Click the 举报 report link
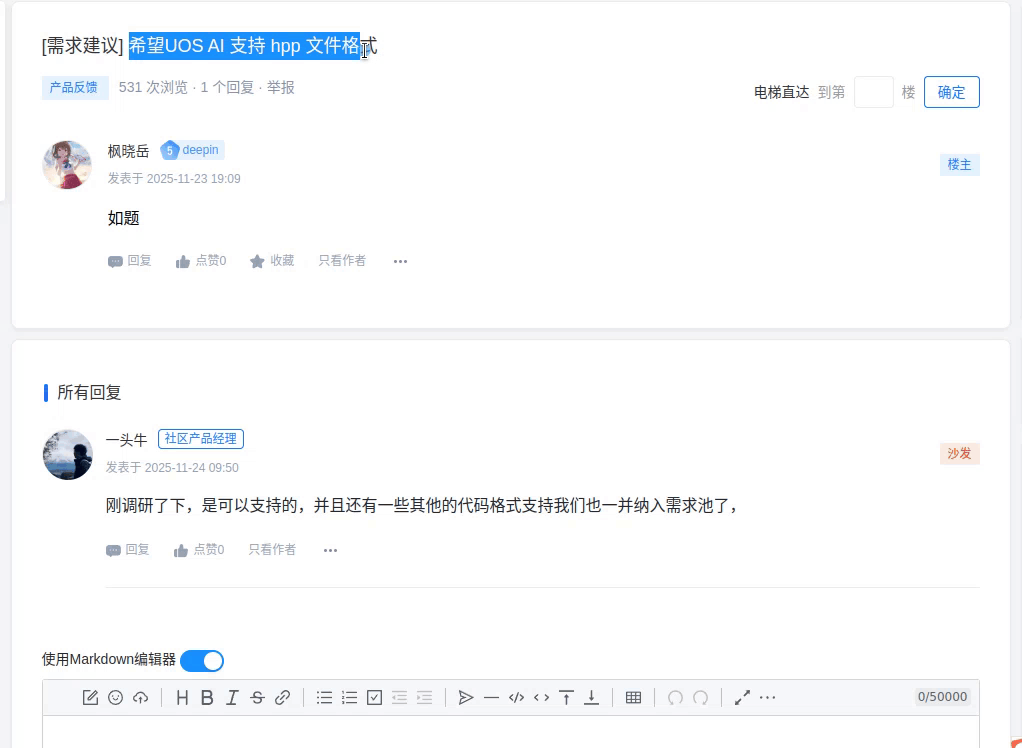The width and height of the screenshot is (1022, 748). [281, 87]
